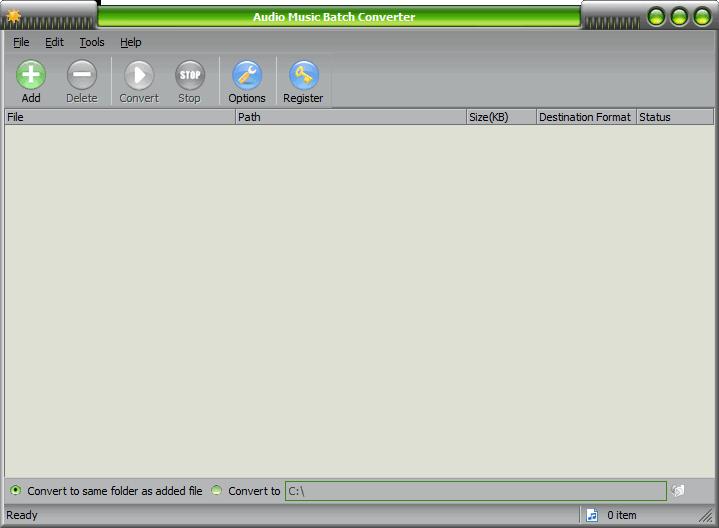Click the green Add plus icon

[x=31, y=75]
